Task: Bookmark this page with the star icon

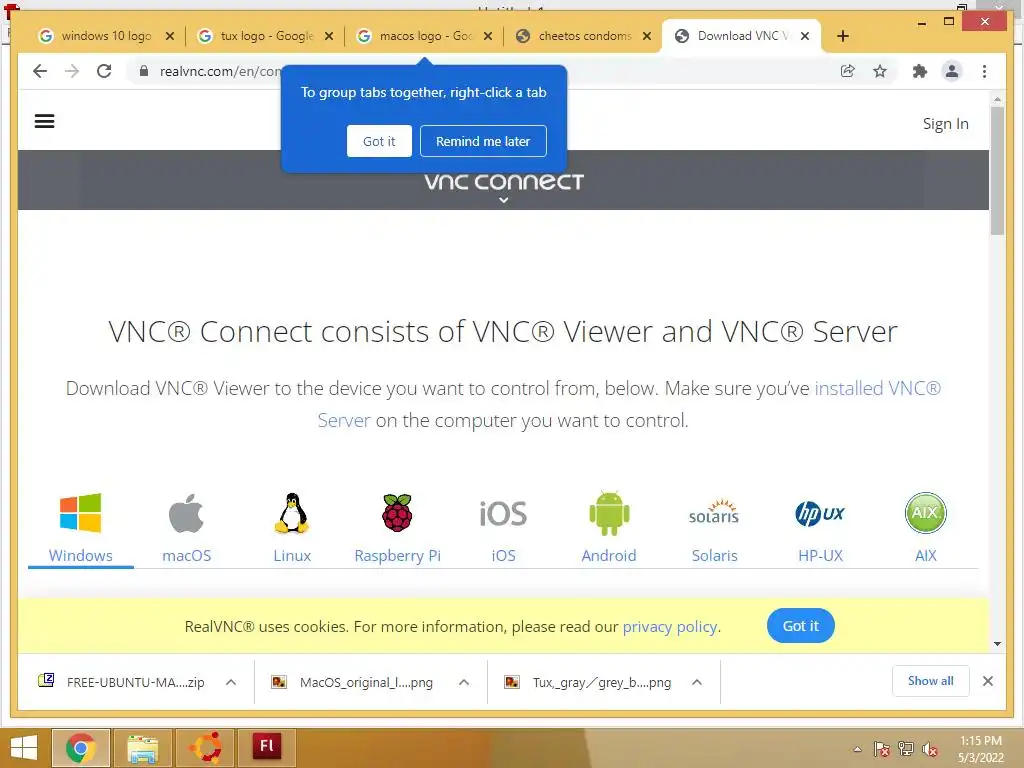Action: pos(880,71)
